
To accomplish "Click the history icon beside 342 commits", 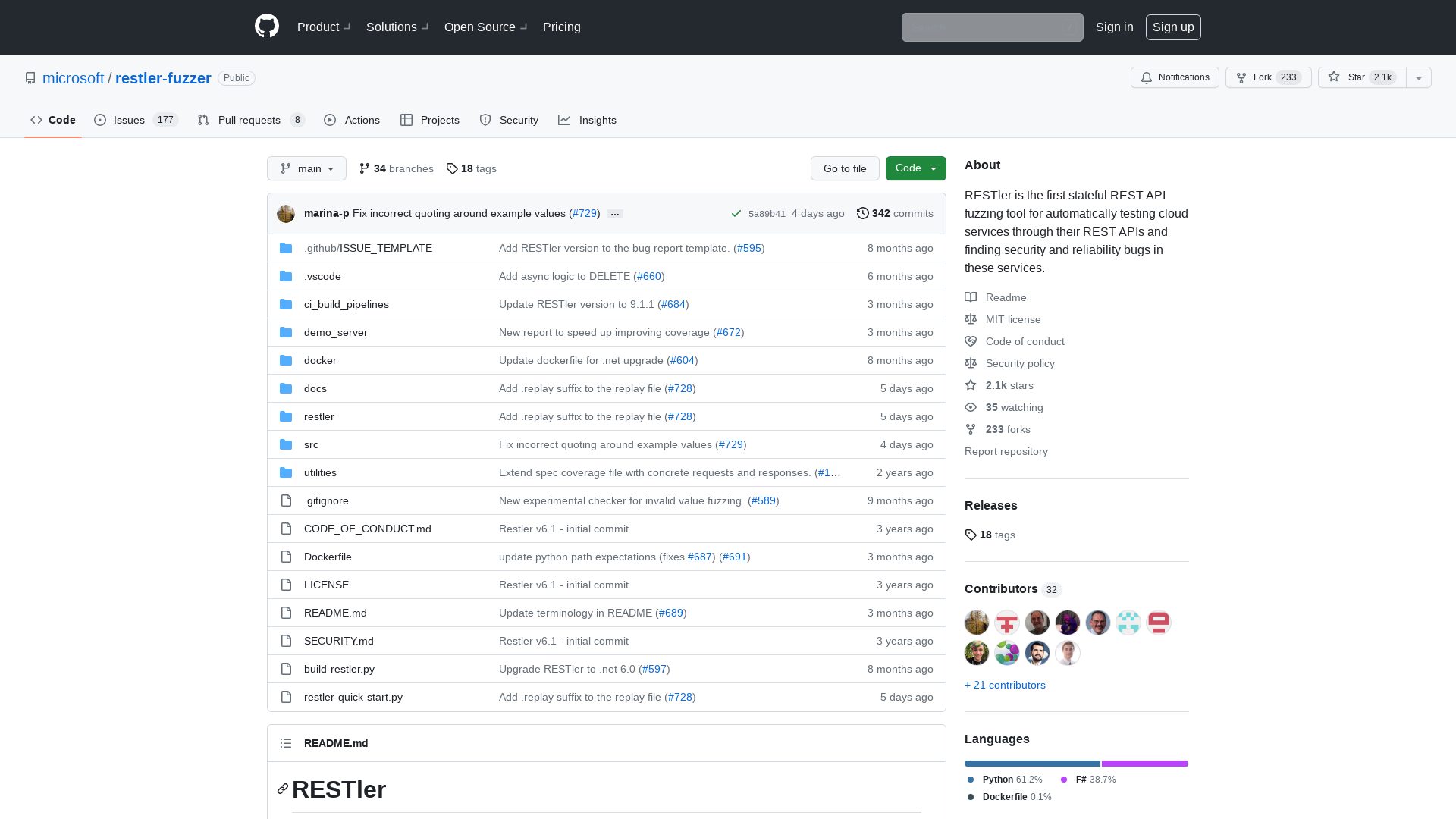I will pos(863,213).
